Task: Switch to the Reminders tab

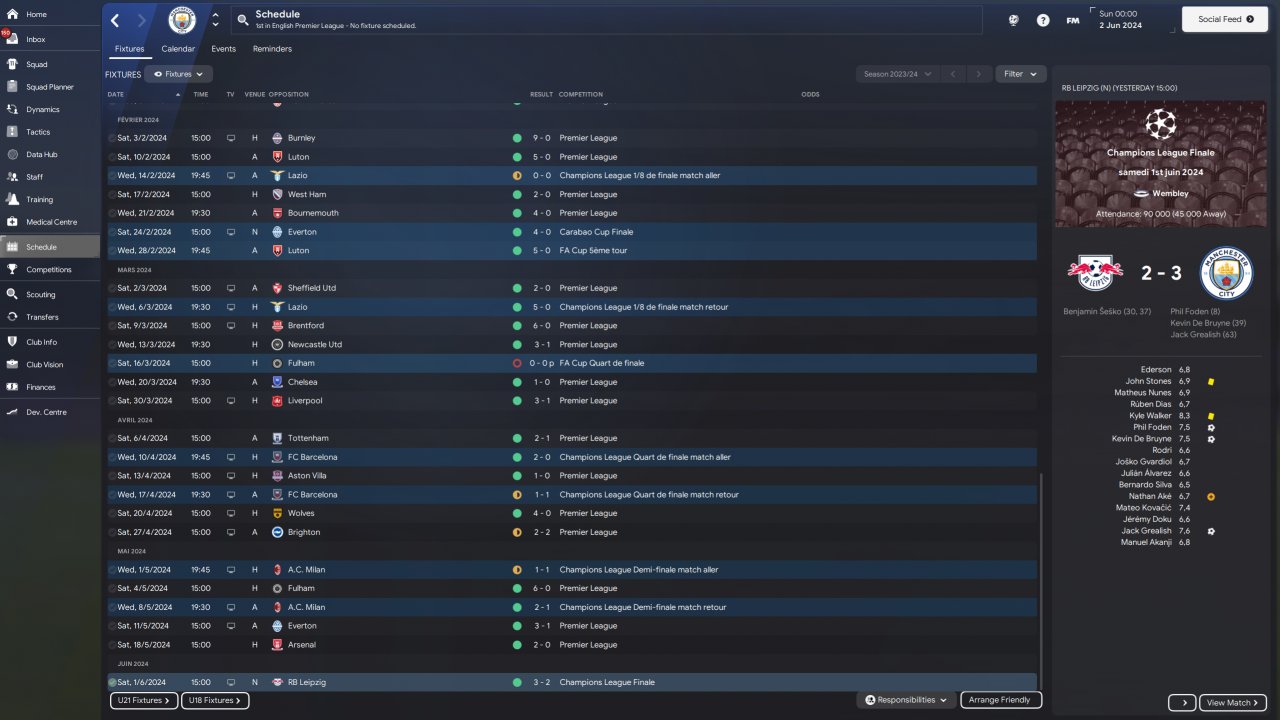Action: coord(272,48)
